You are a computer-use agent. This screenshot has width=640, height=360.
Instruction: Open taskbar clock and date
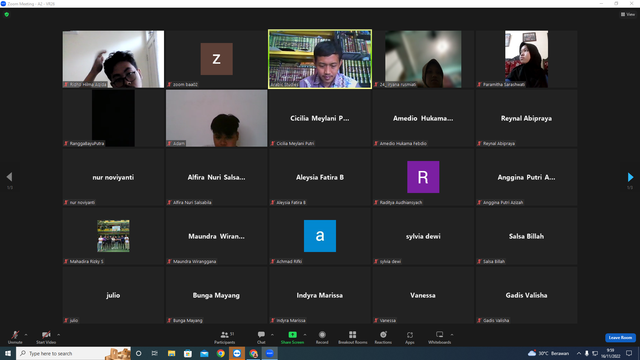(610, 353)
